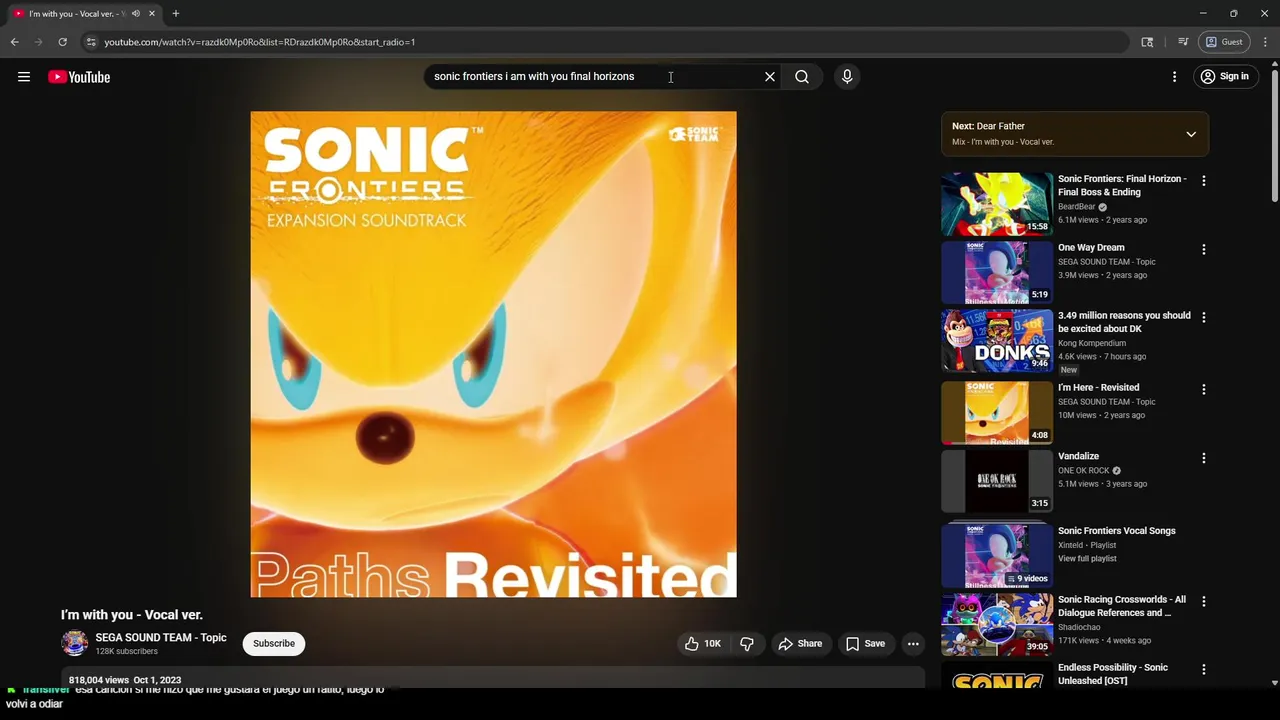Viewport: 1280px width, 720px height.
Task: Open options for Vandalize video
Action: pos(1204,458)
